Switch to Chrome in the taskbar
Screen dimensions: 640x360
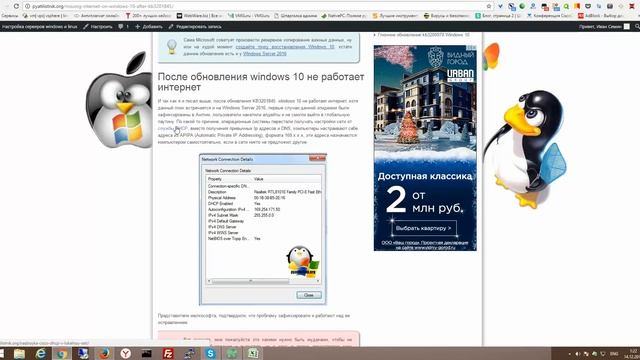[62, 353]
